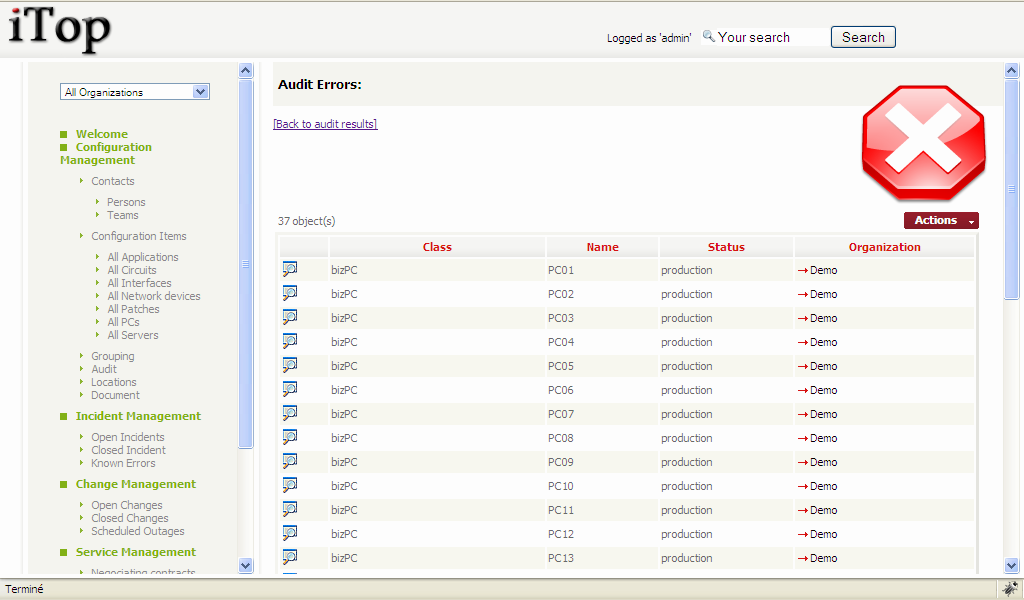Open details icon for PC11 row
Screen dimensions: 1024x600
click(x=290, y=509)
